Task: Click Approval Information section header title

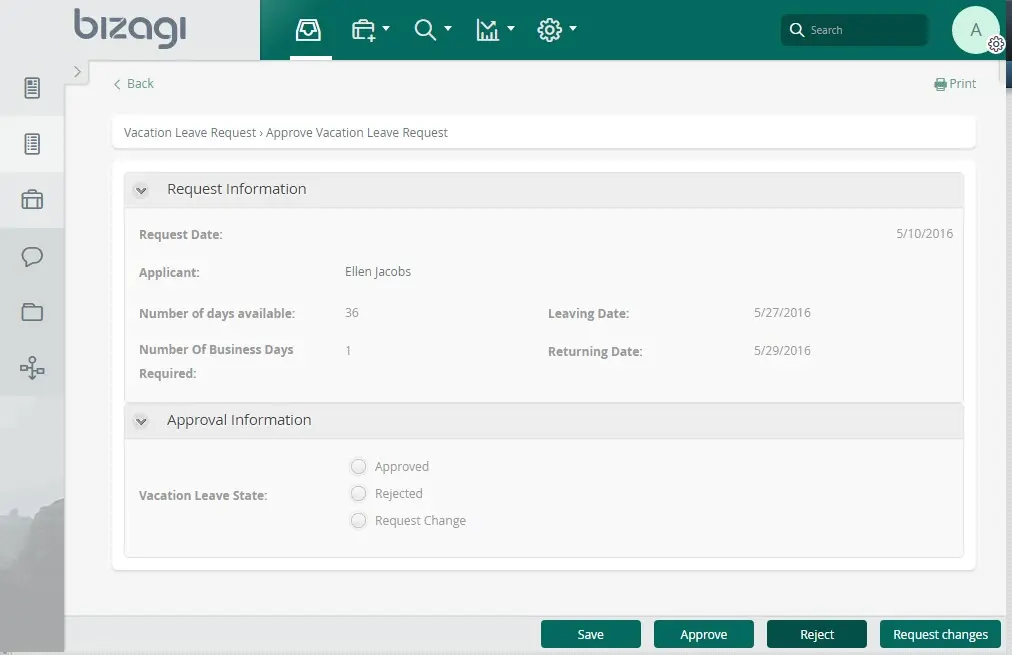Action: click(x=239, y=420)
